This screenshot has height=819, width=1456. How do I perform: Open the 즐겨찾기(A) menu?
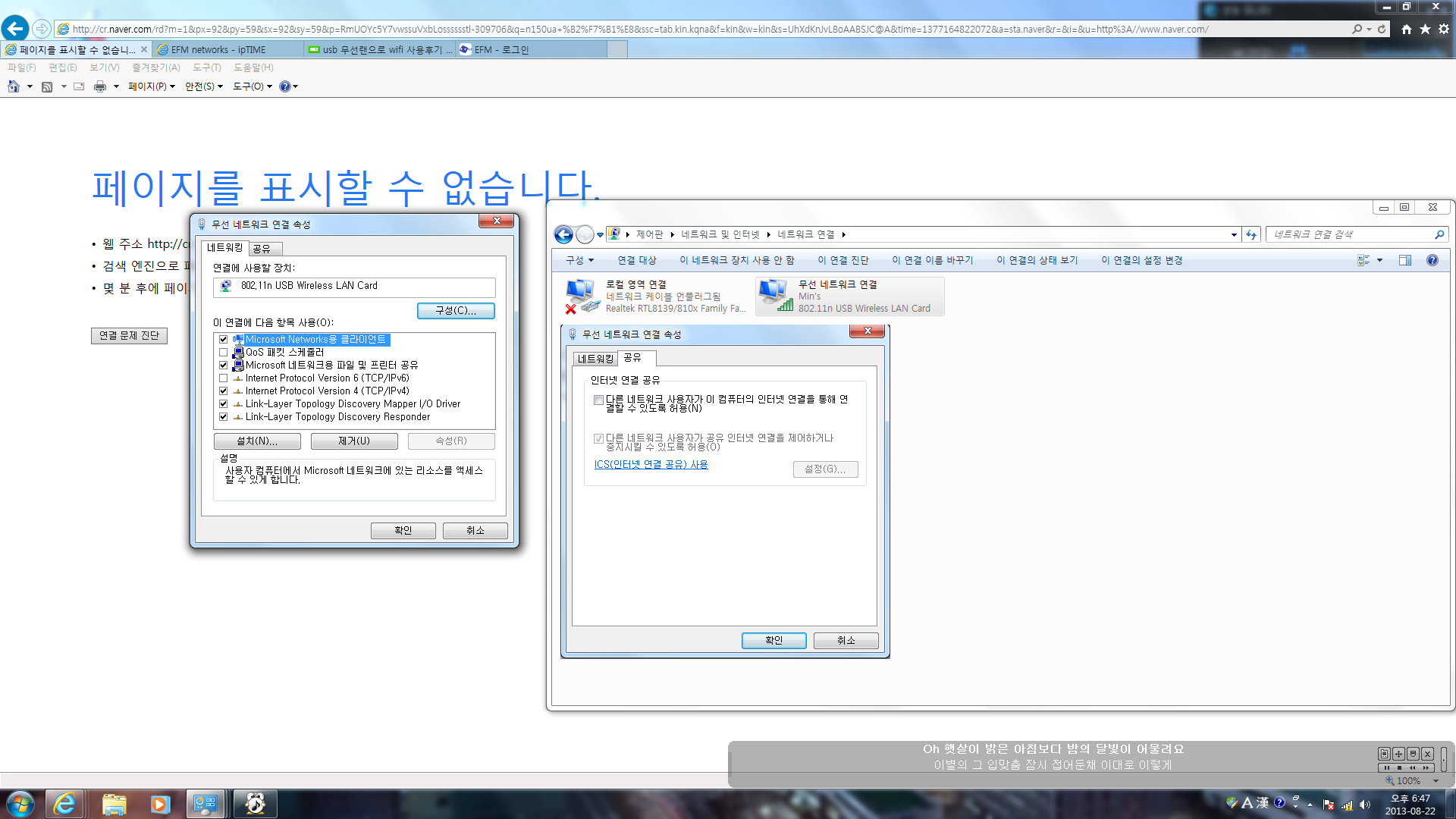(x=156, y=67)
